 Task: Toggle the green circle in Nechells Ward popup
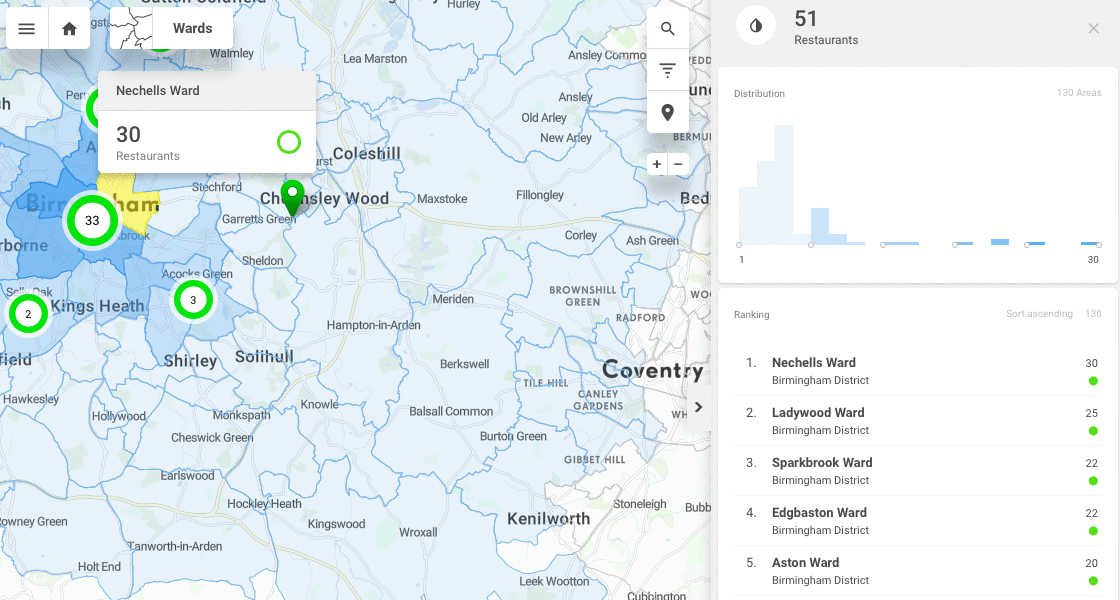(289, 142)
